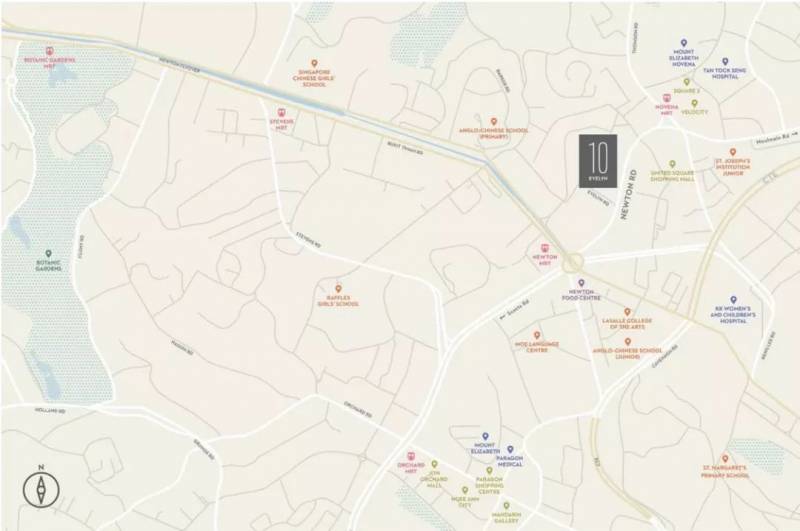Click the United Square Shopping Mall pin
The image size is (800, 531).
coord(672,164)
